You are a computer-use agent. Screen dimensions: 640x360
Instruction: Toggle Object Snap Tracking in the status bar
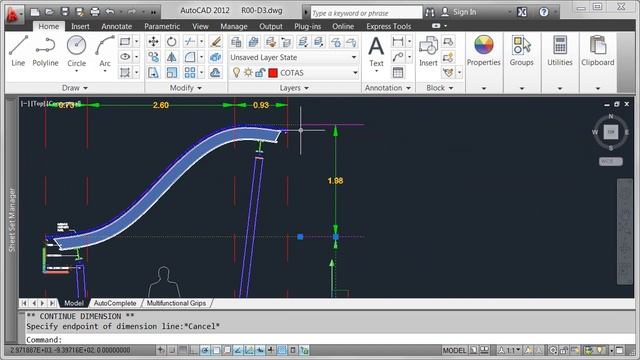coord(238,350)
